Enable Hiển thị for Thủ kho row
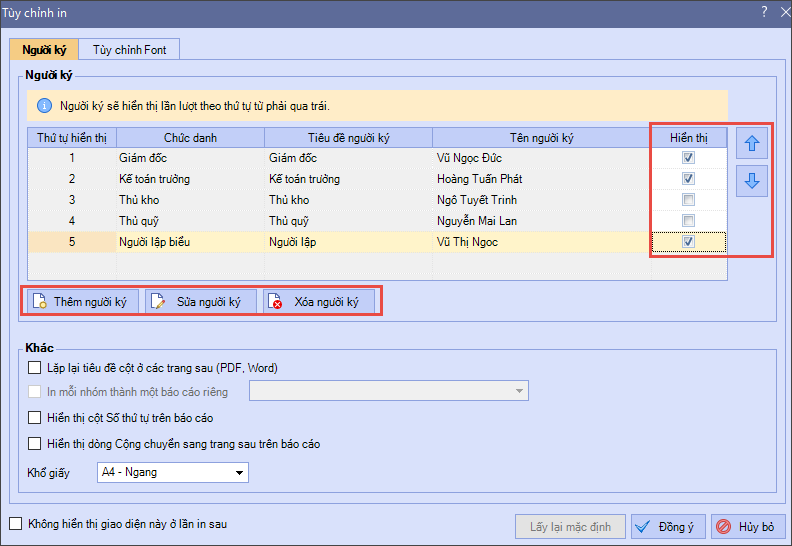 [x=688, y=200]
